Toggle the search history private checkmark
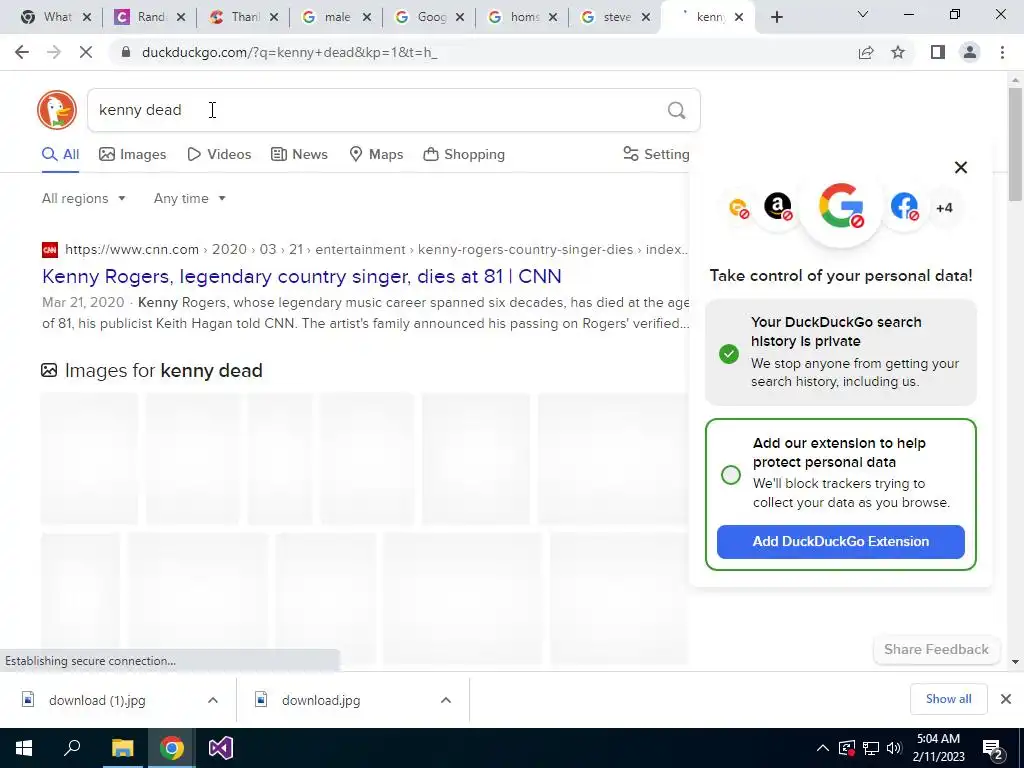 click(x=729, y=353)
